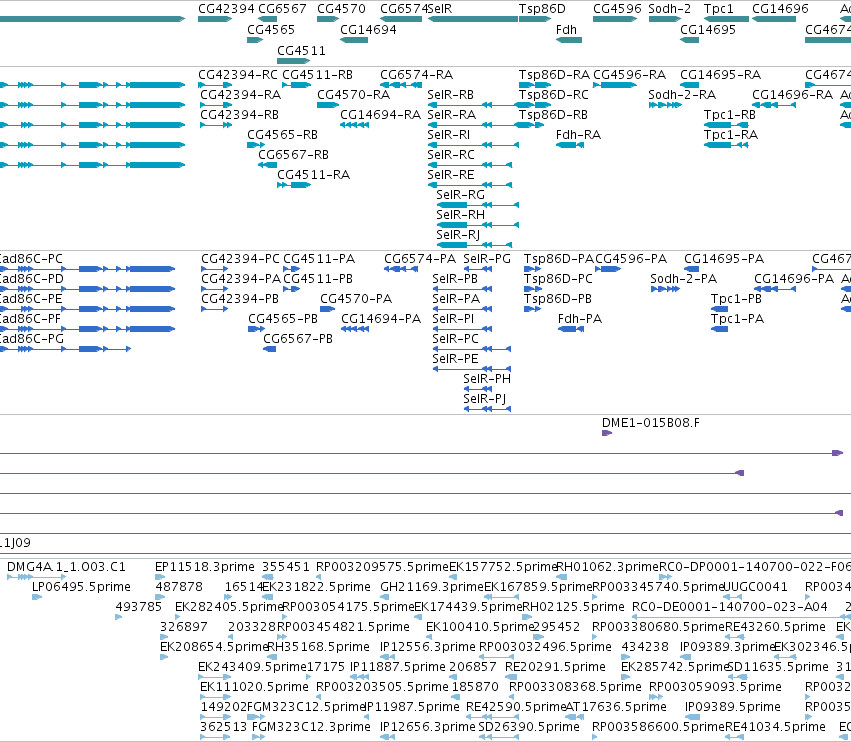Click EST label 'EK111020.5prime'
The height and width of the screenshot is (742, 851).
[254, 687]
